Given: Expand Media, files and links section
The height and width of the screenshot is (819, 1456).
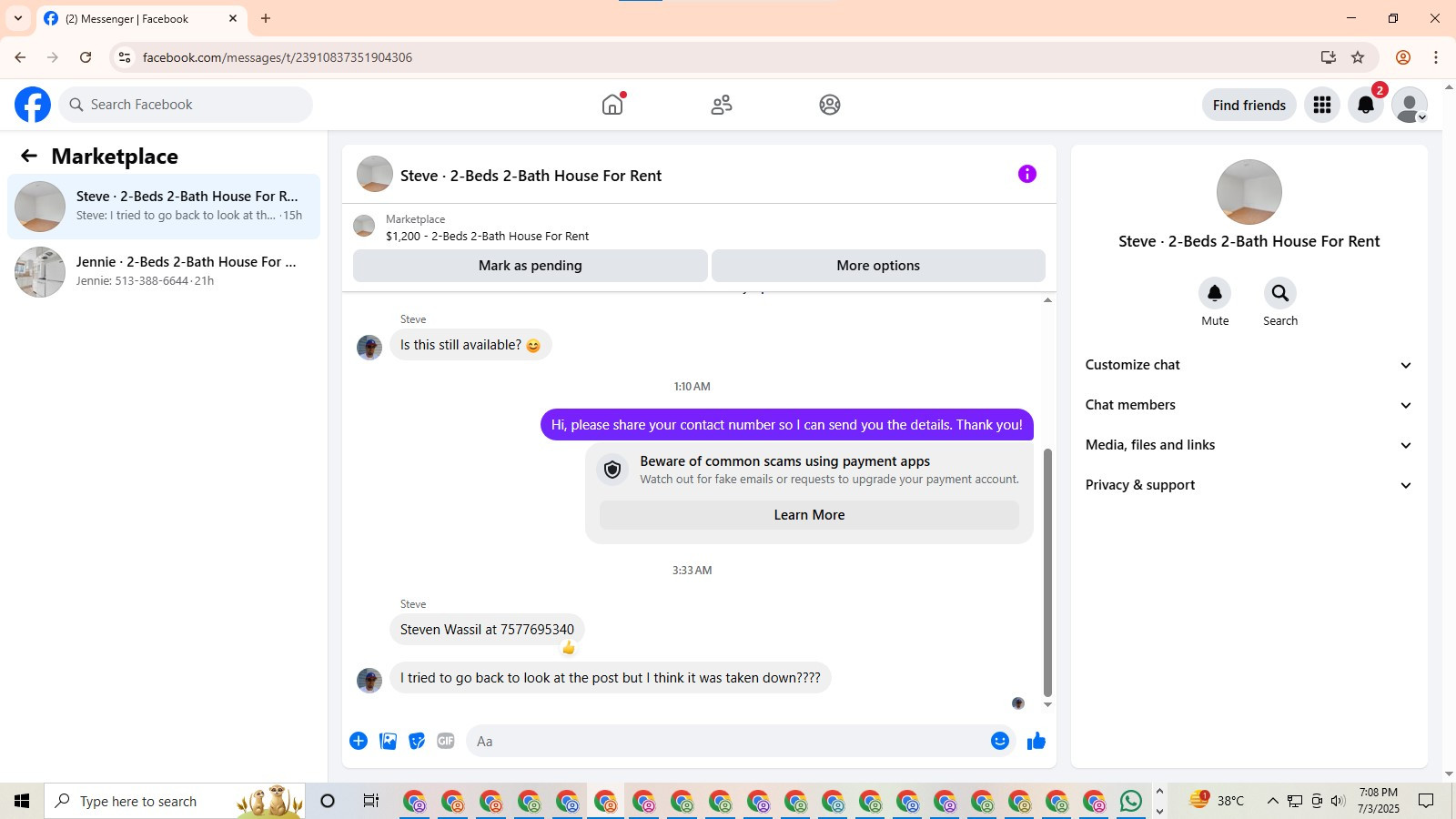Looking at the screenshot, I should (1249, 445).
